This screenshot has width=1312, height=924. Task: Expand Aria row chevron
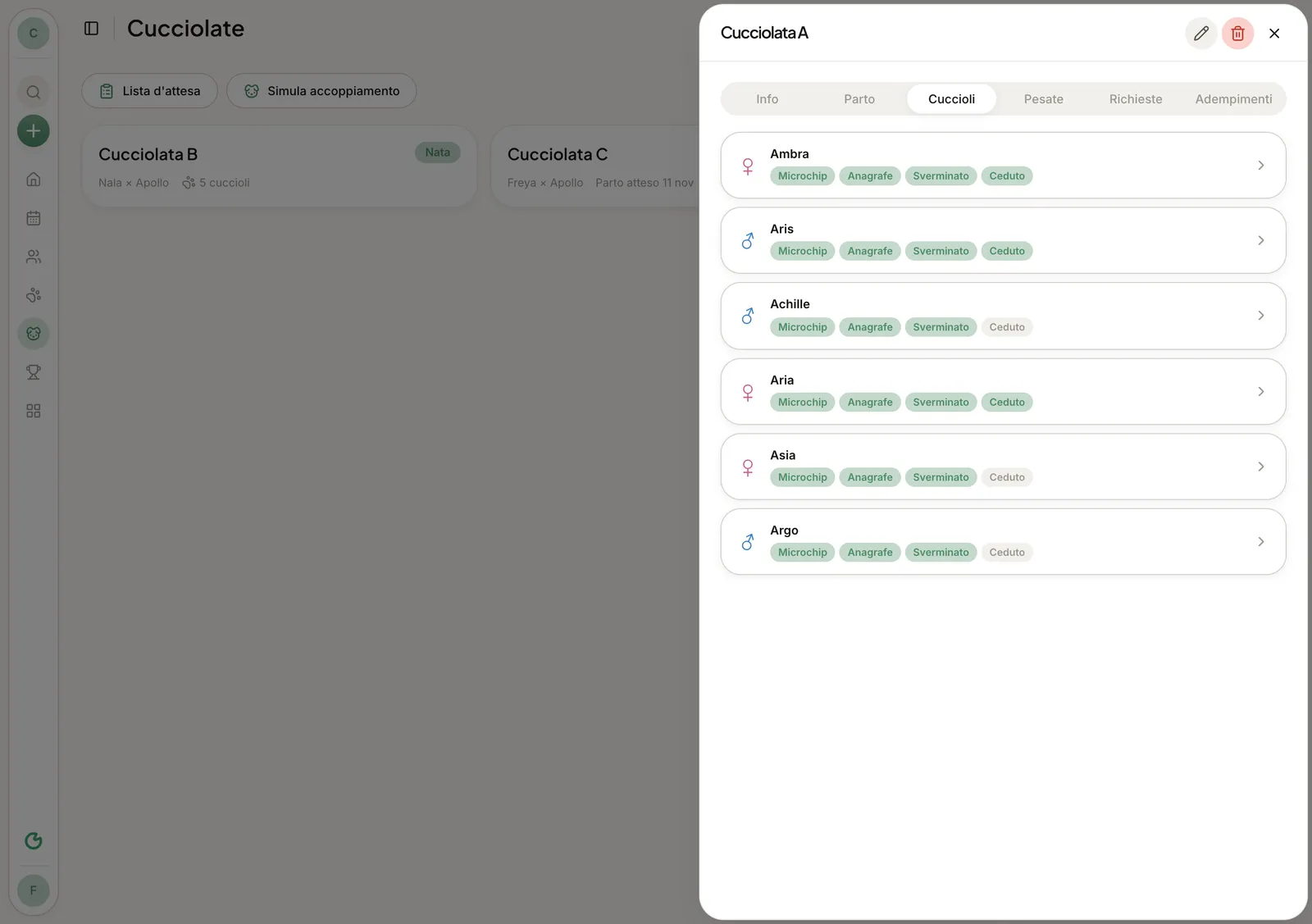(x=1260, y=392)
